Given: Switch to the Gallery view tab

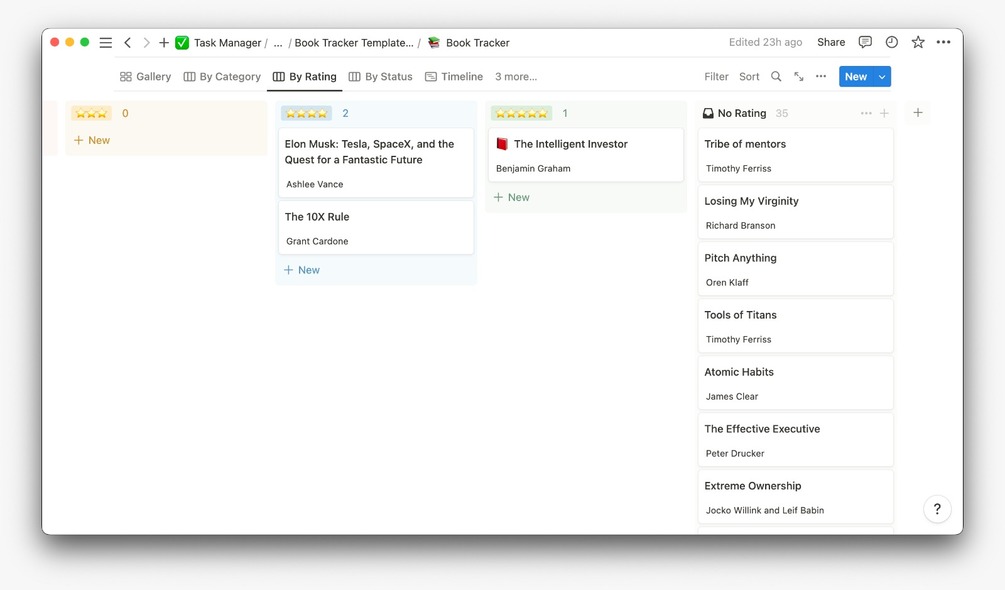Looking at the screenshot, I should [x=145, y=77].
